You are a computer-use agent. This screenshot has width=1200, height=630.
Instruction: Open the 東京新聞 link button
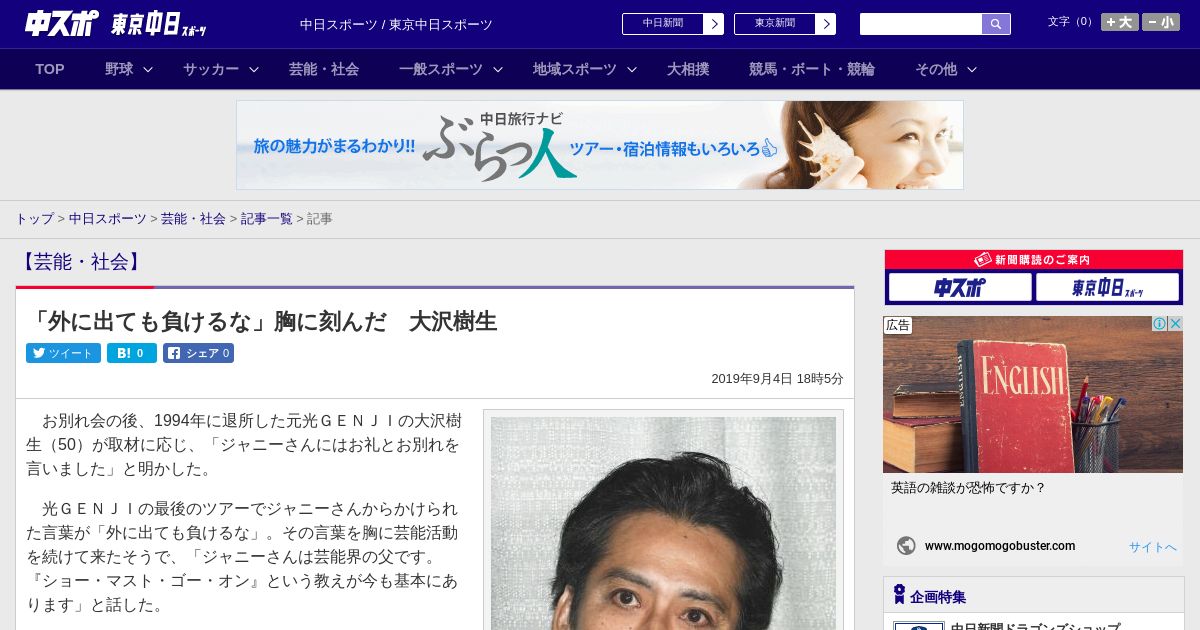point(774,24)
